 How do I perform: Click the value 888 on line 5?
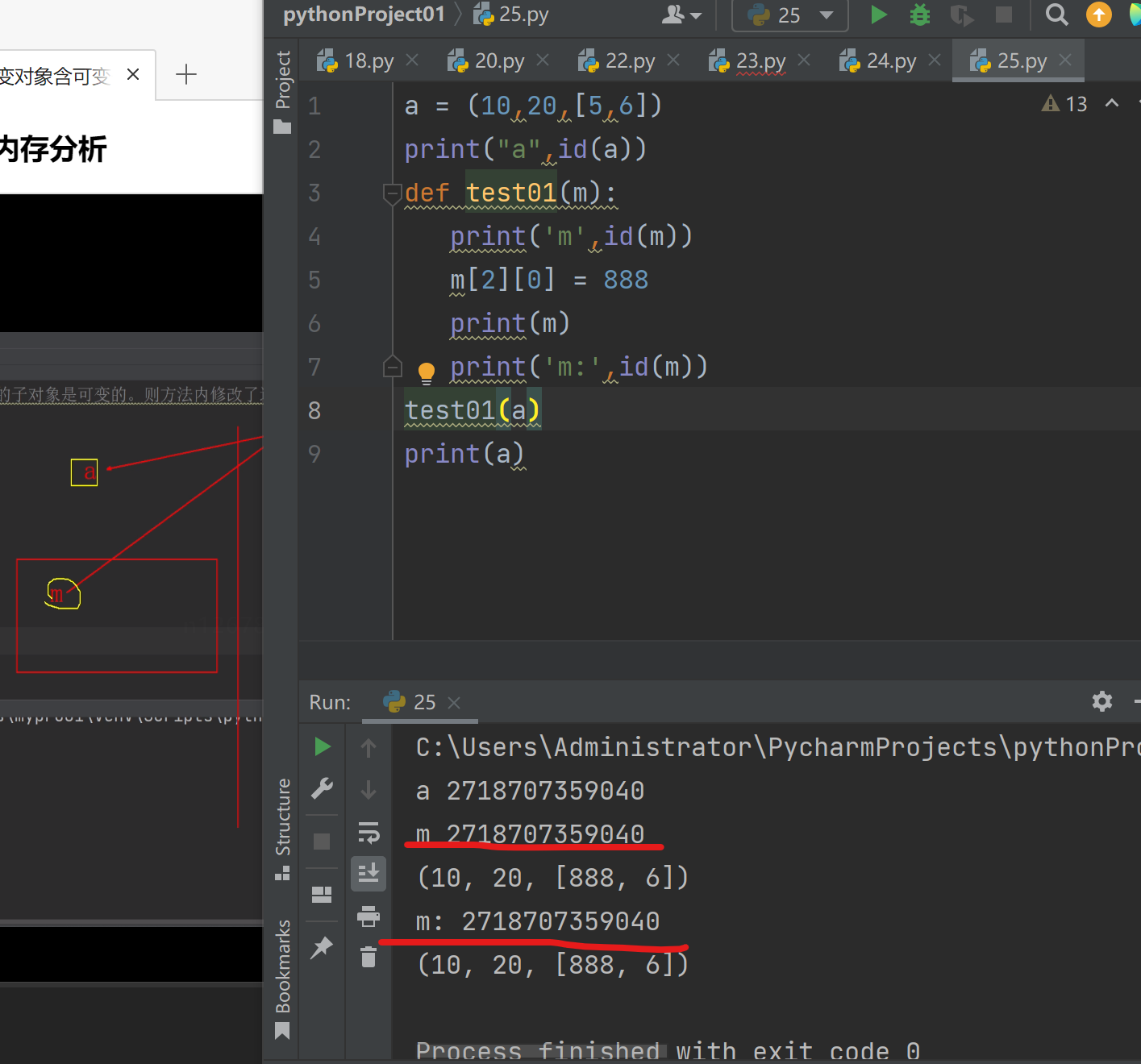pos(626,280)
